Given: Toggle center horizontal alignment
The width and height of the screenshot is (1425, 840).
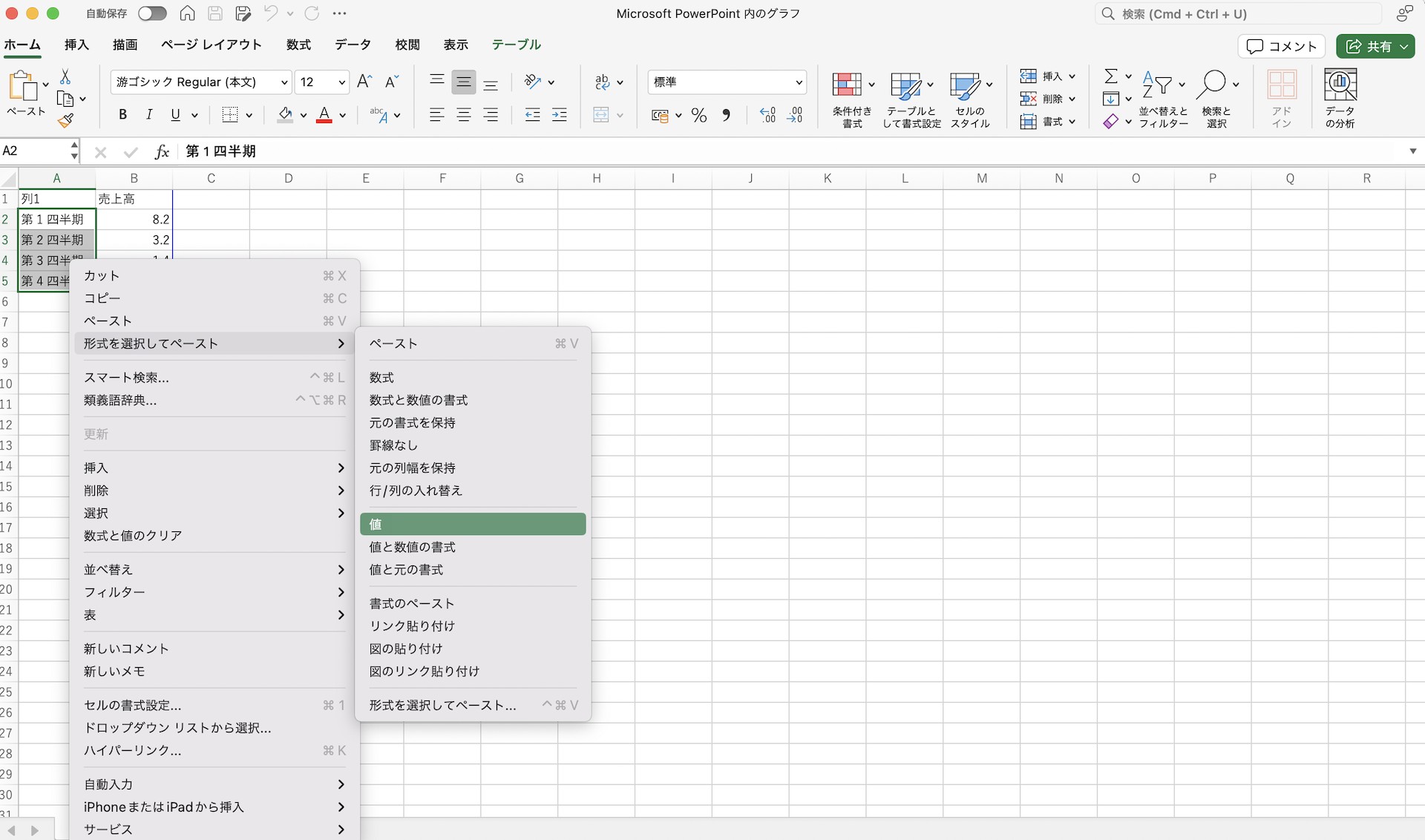Looking at the screenshot, I should point(464,115).
